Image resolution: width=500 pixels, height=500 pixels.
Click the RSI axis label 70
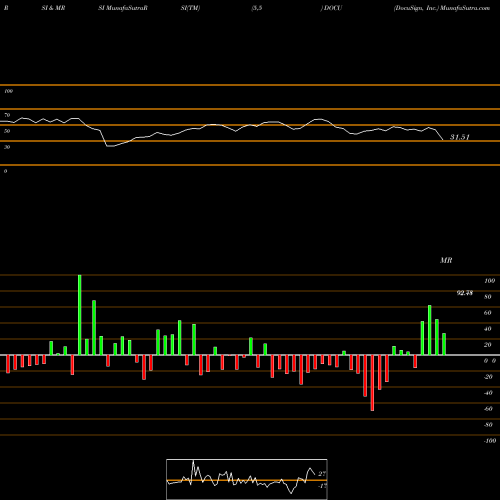(x=7, y=115)
